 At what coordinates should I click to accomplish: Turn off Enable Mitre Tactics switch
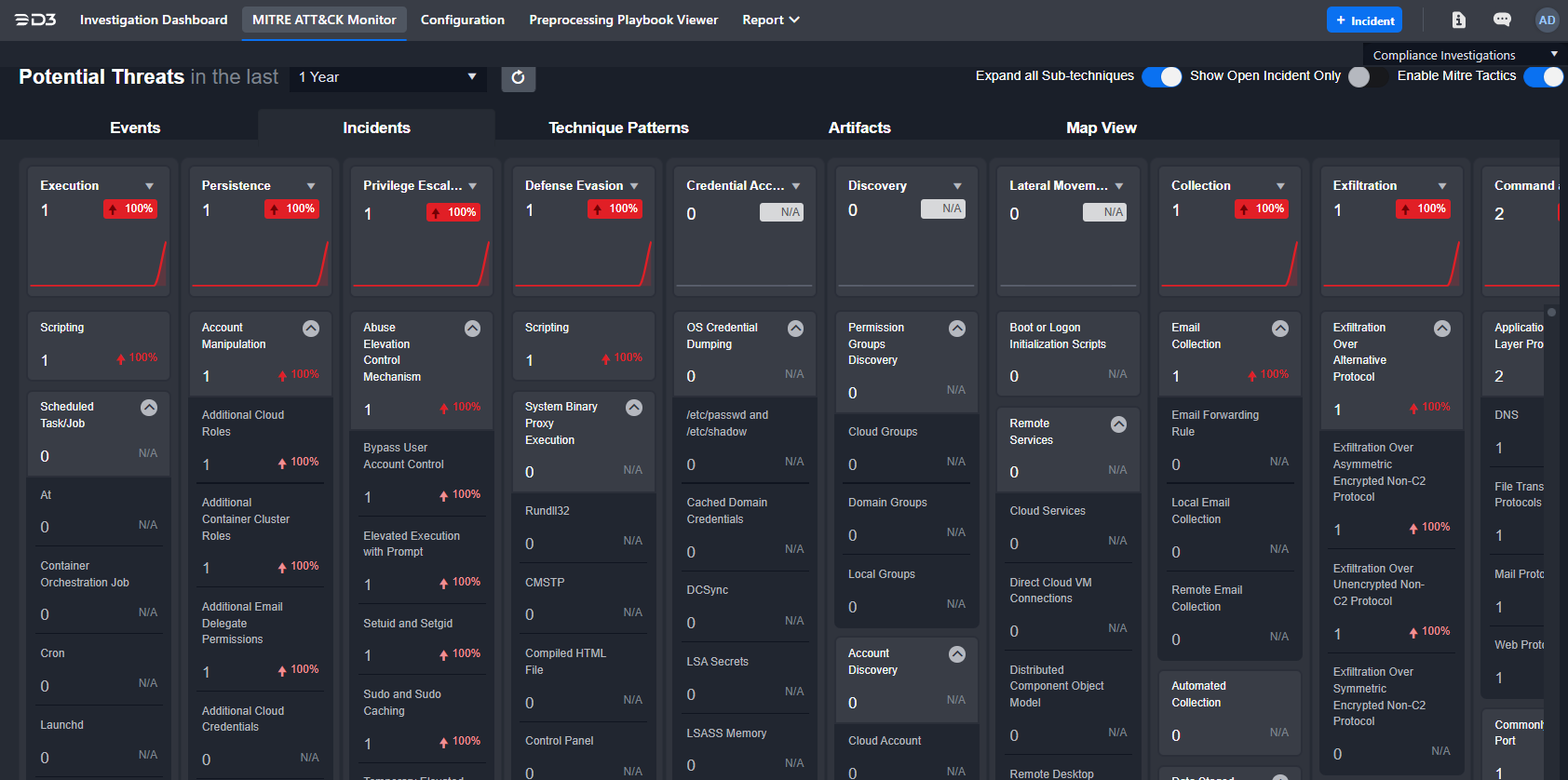click(1543, 76)
